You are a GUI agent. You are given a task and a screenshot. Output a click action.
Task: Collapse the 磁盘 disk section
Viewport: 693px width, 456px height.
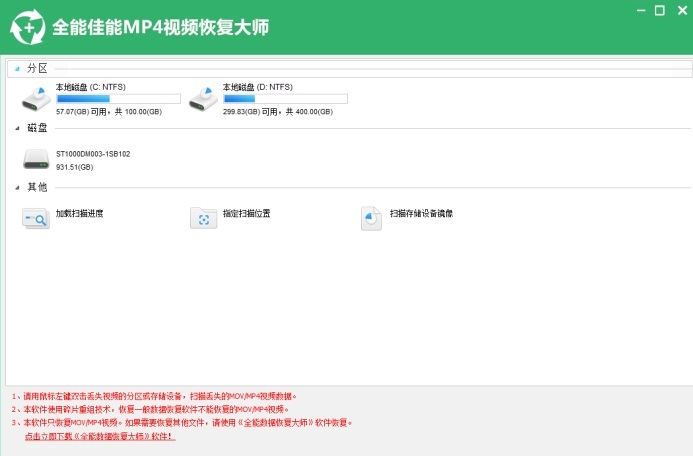click(x=17, y=128)
